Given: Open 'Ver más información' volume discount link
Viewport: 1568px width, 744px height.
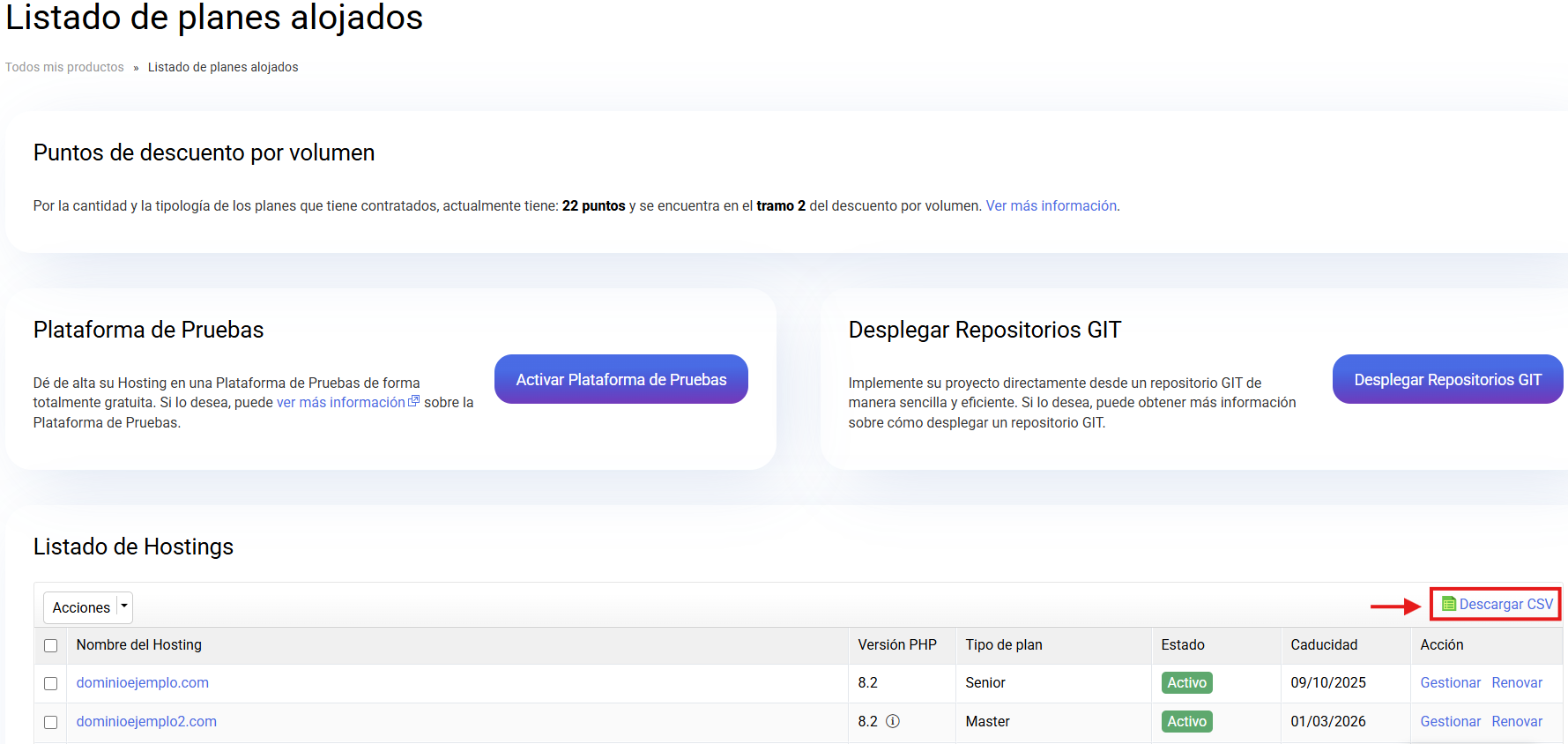Looking at the screenshot, I should tap(1051, 205).
